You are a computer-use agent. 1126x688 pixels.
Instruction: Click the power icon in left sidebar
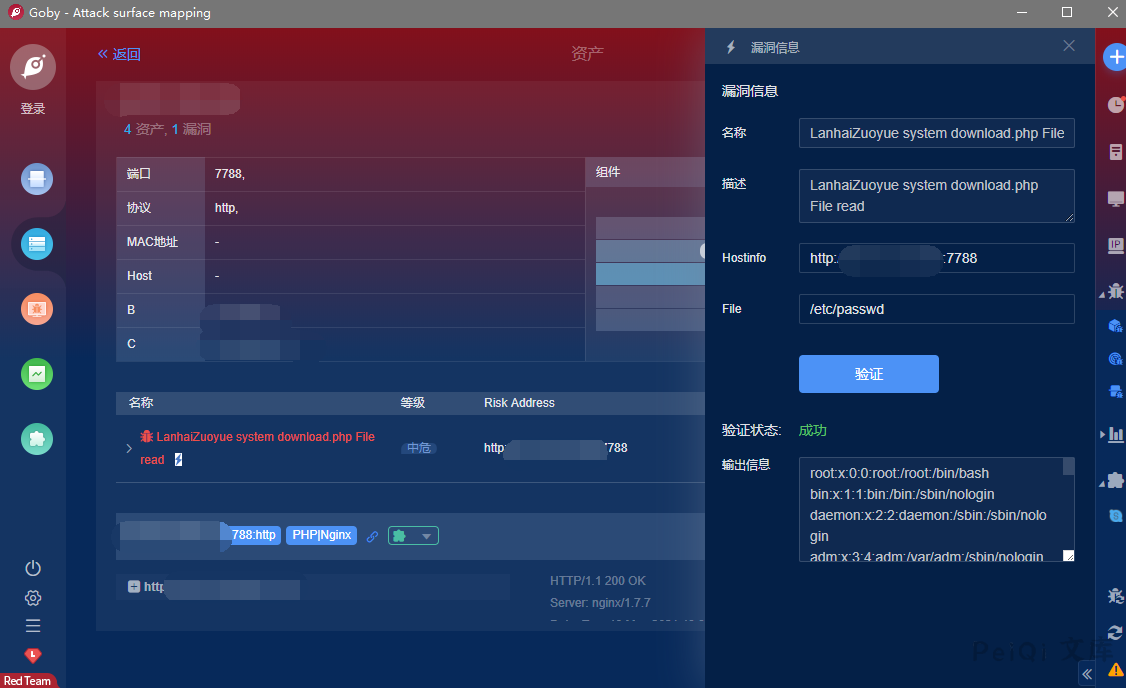(33, 568)
